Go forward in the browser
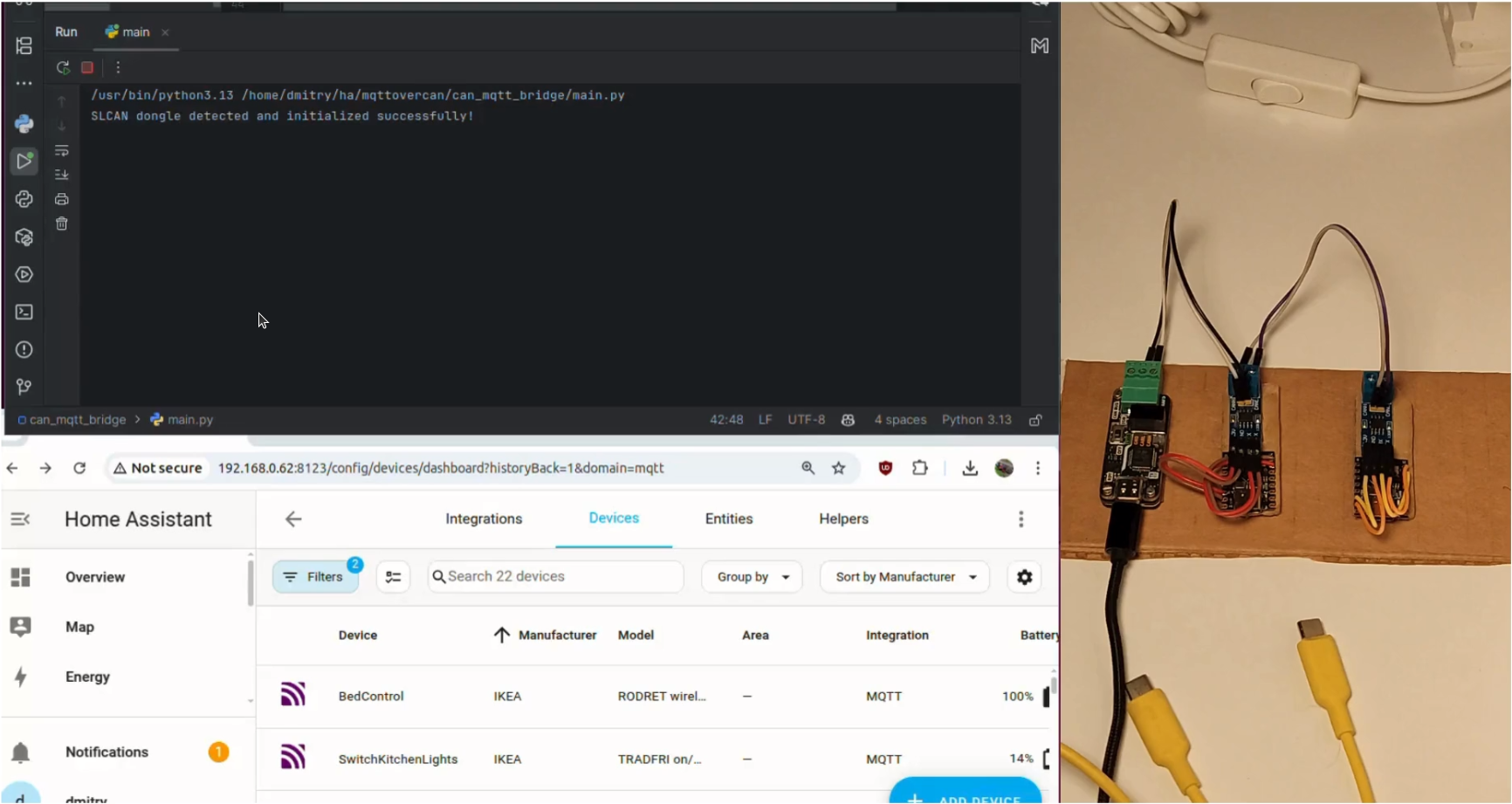 45,468
